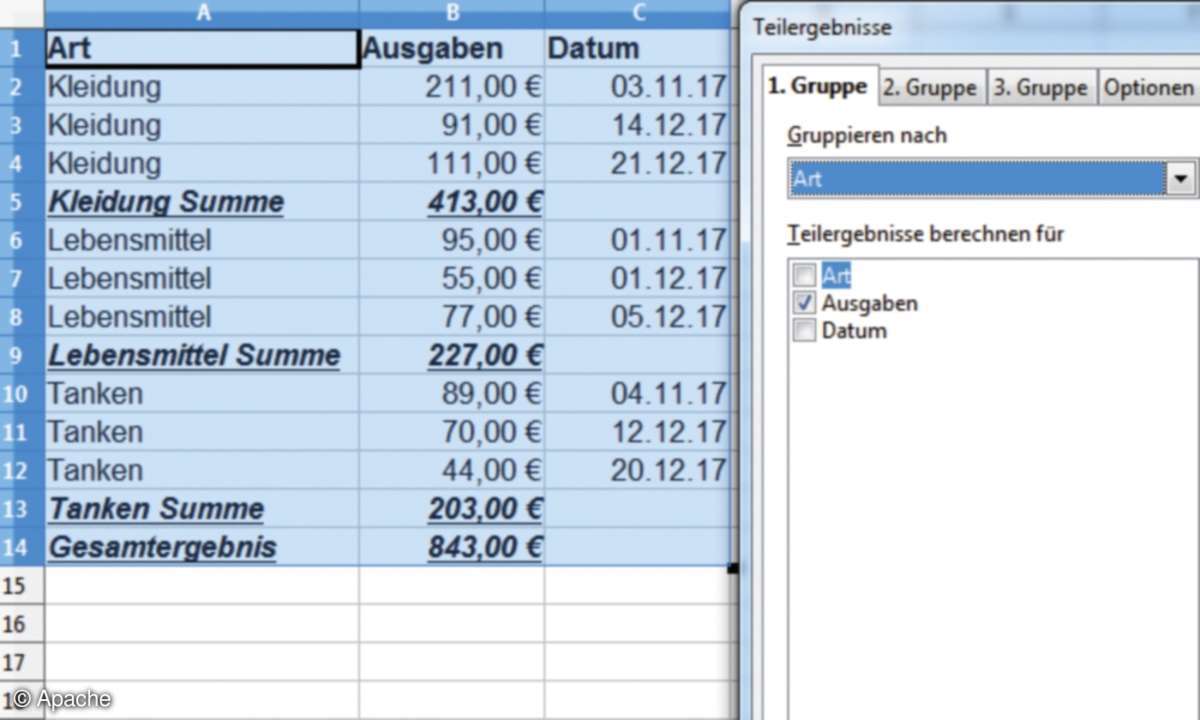Open the Optionen tab
The height and width of the screenshot is (720, 1200).
point(1149,87)
